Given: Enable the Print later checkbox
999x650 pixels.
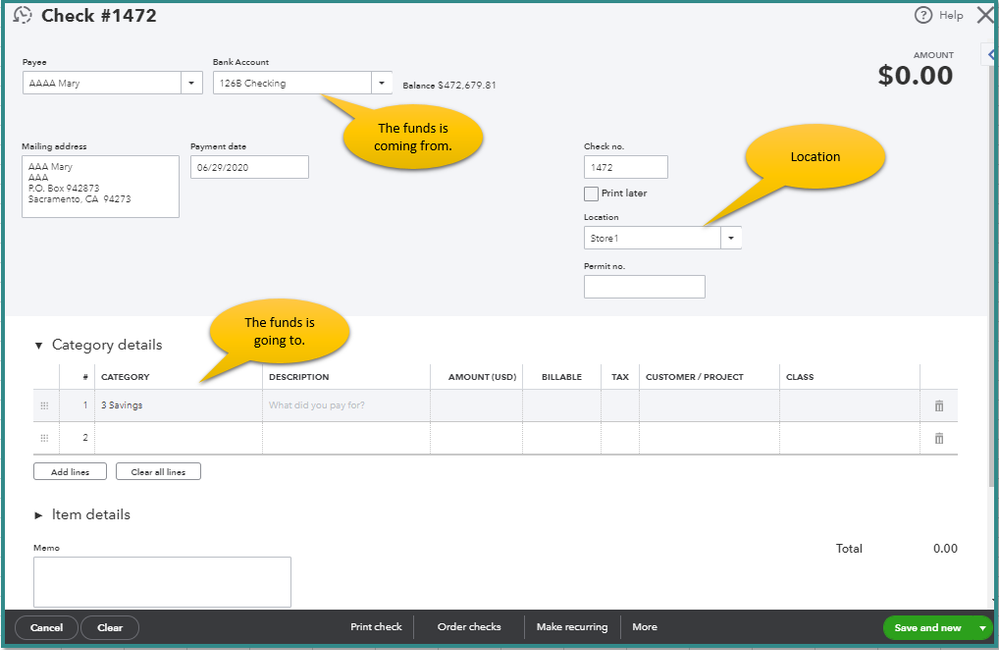Looking at the screenshot, I should point(591,194).
